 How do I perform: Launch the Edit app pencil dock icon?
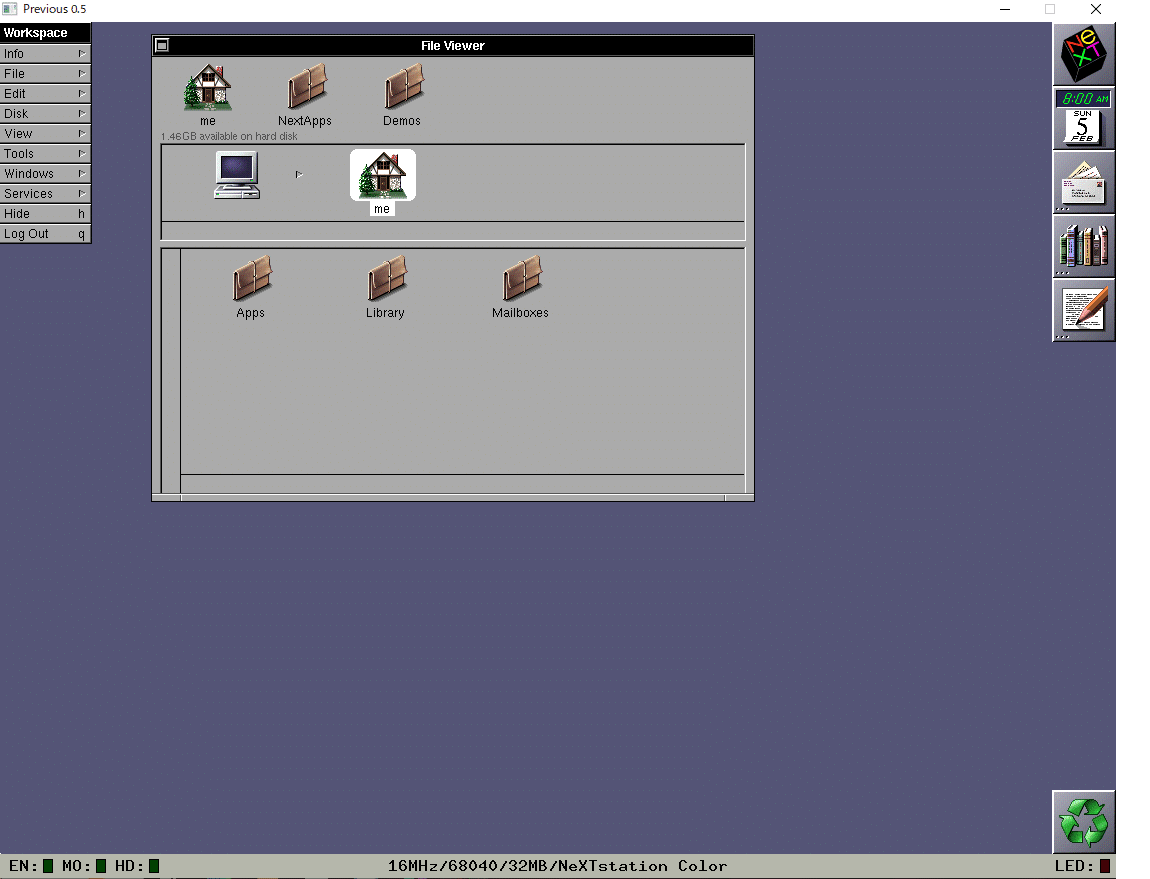tap(1084, 310)
